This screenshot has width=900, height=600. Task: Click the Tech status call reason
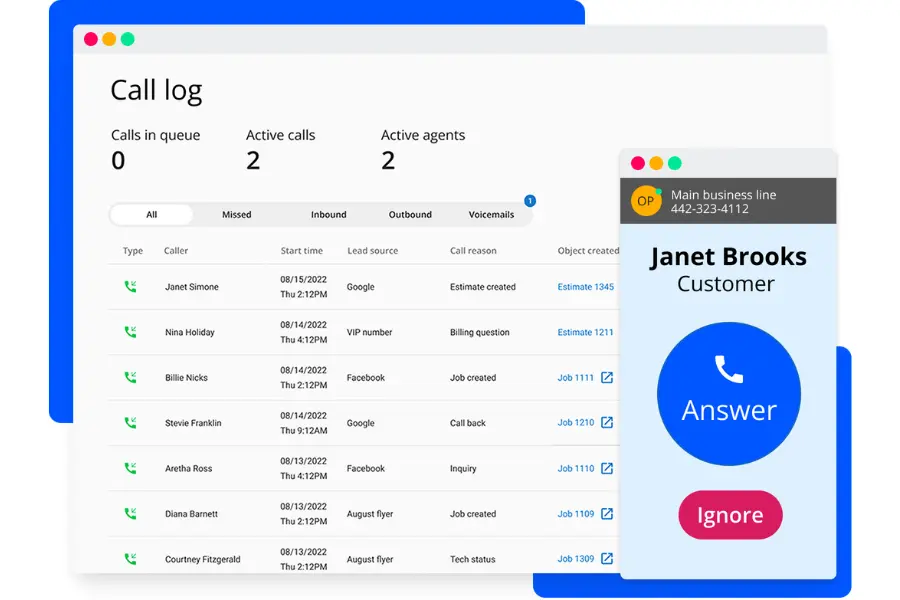[472, 559]
